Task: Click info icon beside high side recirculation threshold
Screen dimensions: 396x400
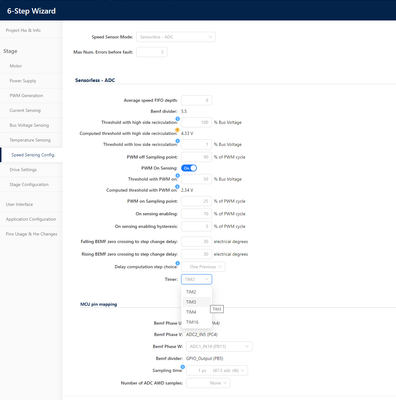Action: 178,119
